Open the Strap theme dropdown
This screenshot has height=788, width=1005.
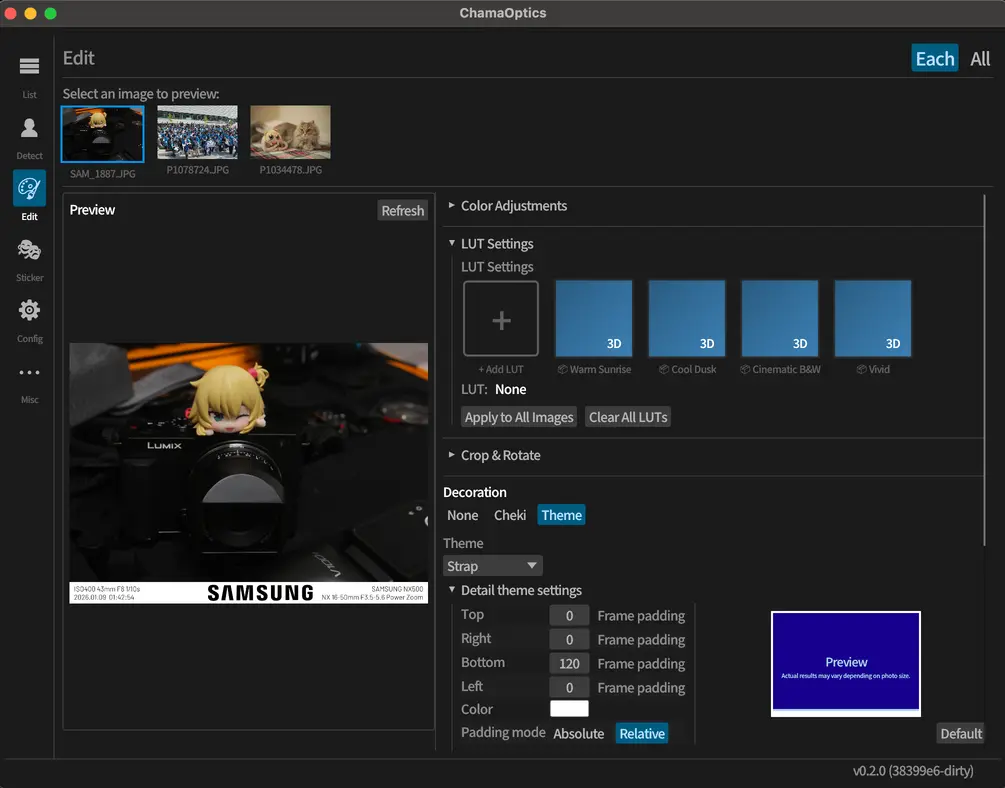pyautogui.click(x=493, y=566)
